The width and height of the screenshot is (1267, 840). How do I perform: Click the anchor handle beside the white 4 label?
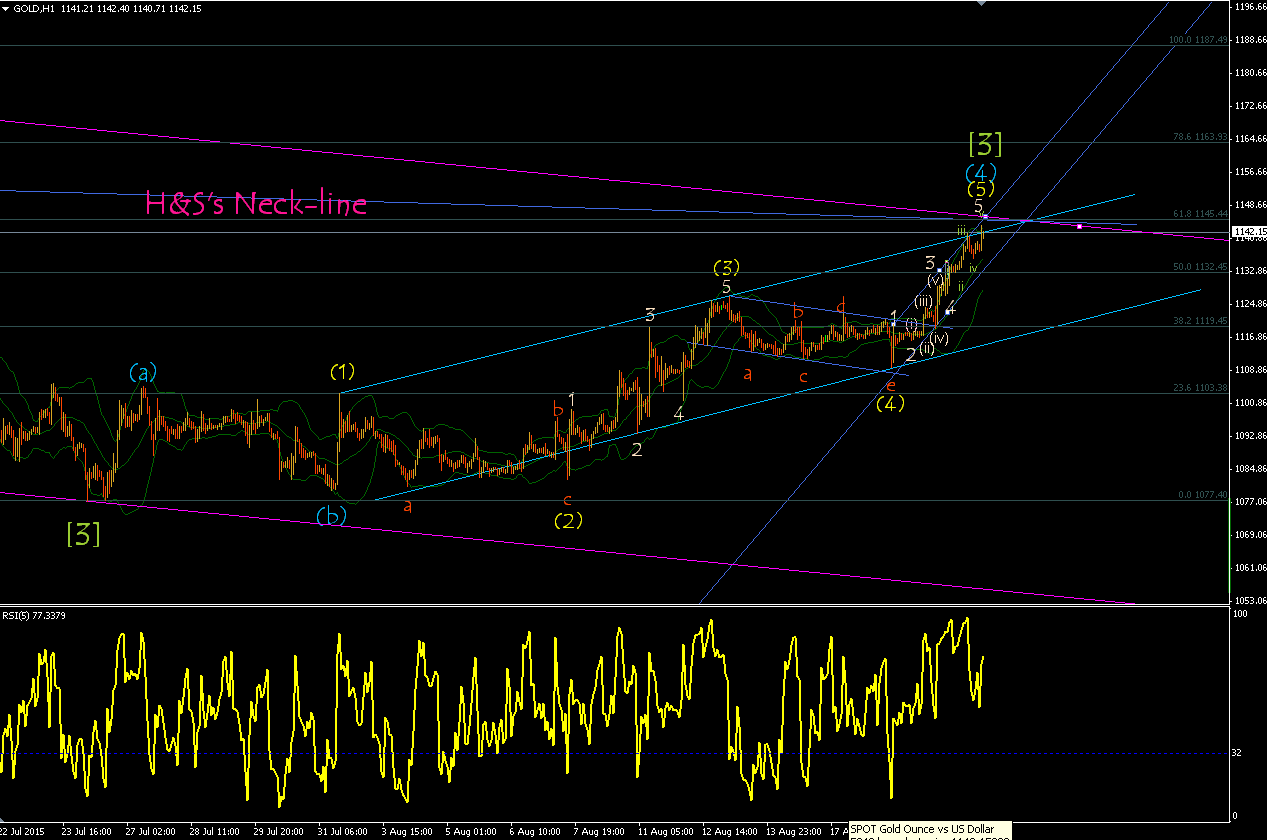point(949,312)
